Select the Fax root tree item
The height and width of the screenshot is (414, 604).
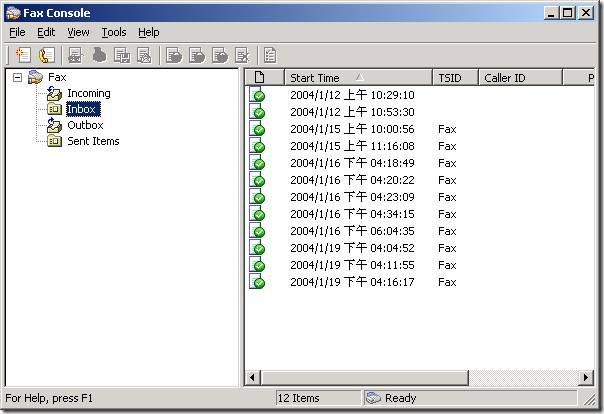point(57,77)
